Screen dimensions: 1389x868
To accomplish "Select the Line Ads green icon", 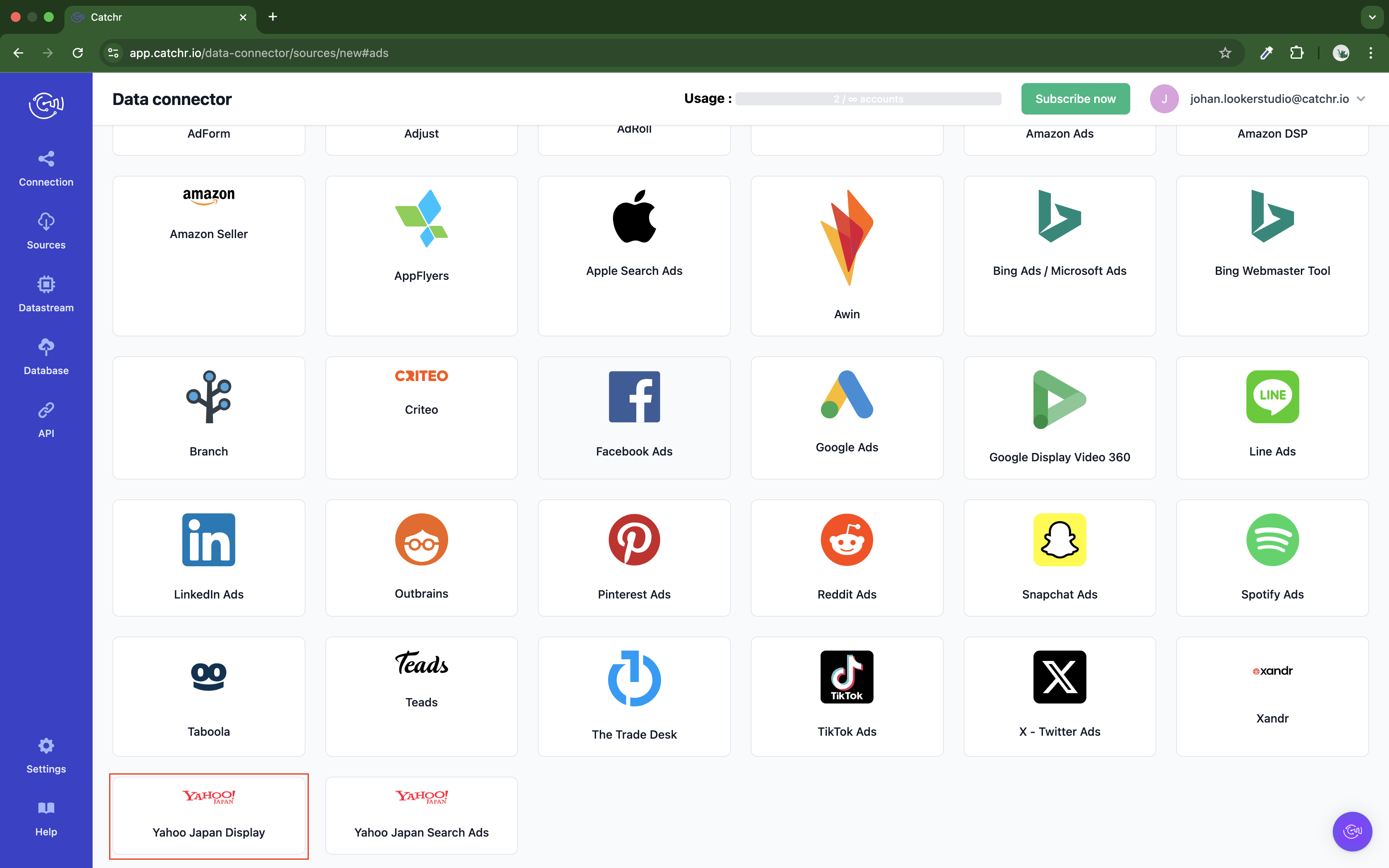I will 1272,397.
